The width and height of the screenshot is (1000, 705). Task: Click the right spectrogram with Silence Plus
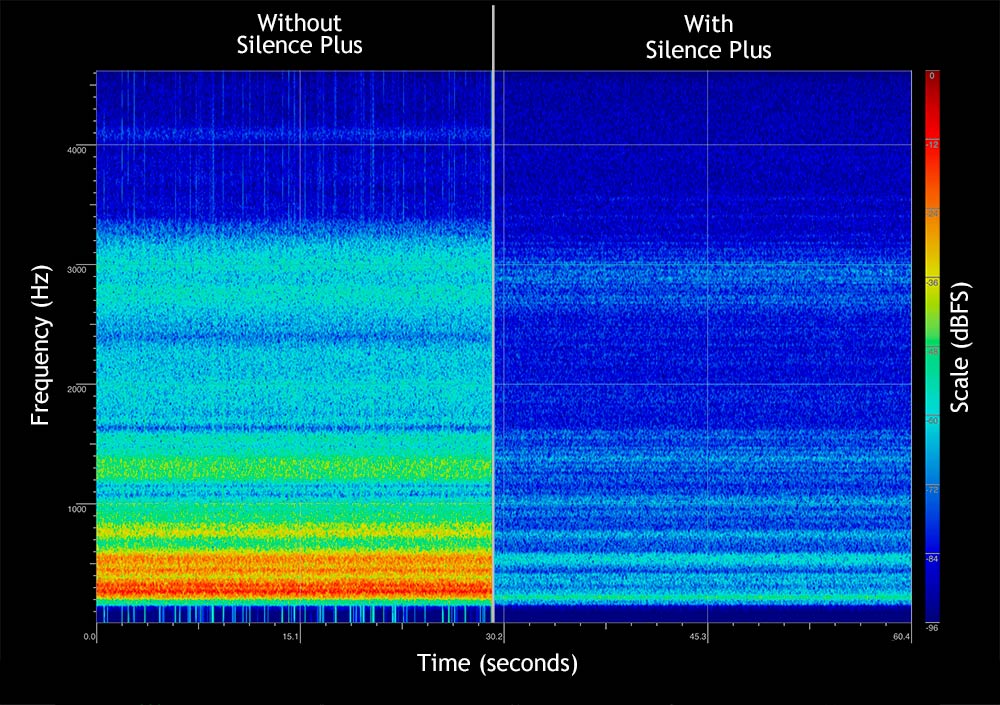coord(703,346)
